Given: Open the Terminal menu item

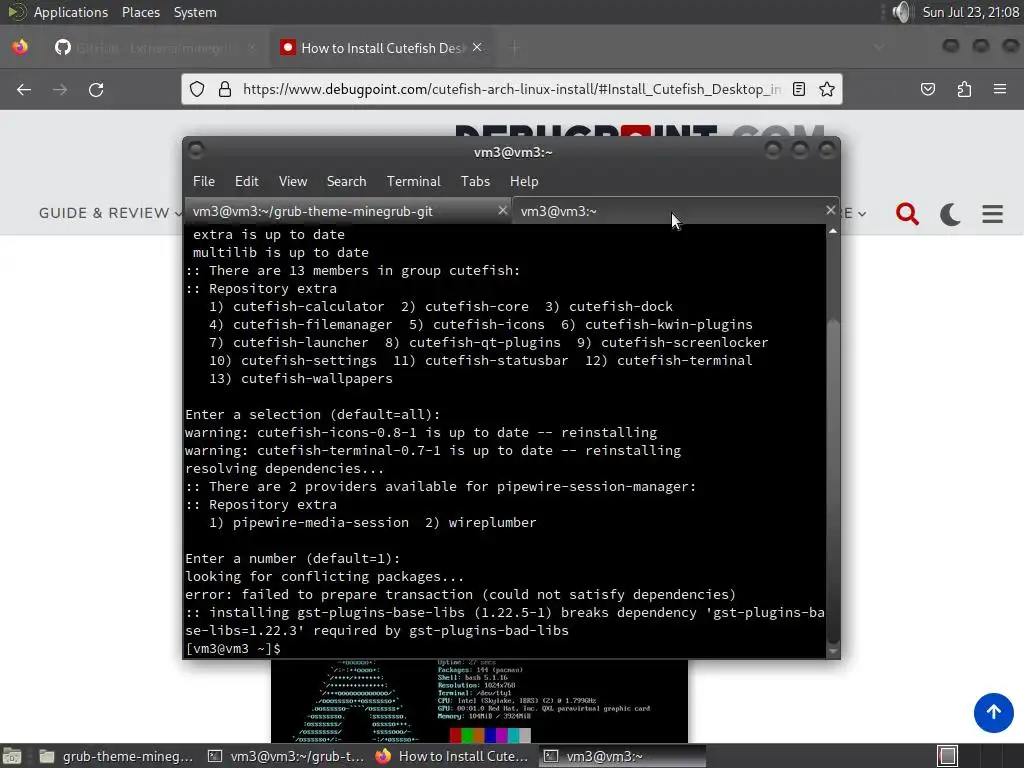Looking at the screenshot, I should pos(413,182).
